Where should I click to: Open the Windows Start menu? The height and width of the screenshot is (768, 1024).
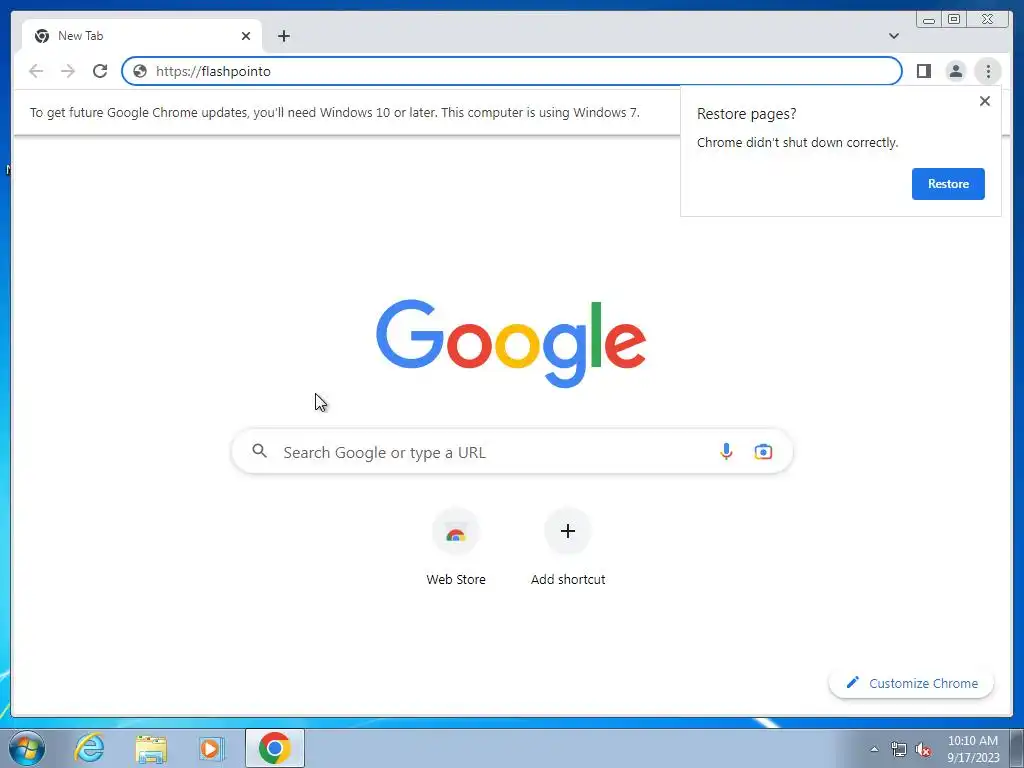pyautogui.click(x=27, y=748)
